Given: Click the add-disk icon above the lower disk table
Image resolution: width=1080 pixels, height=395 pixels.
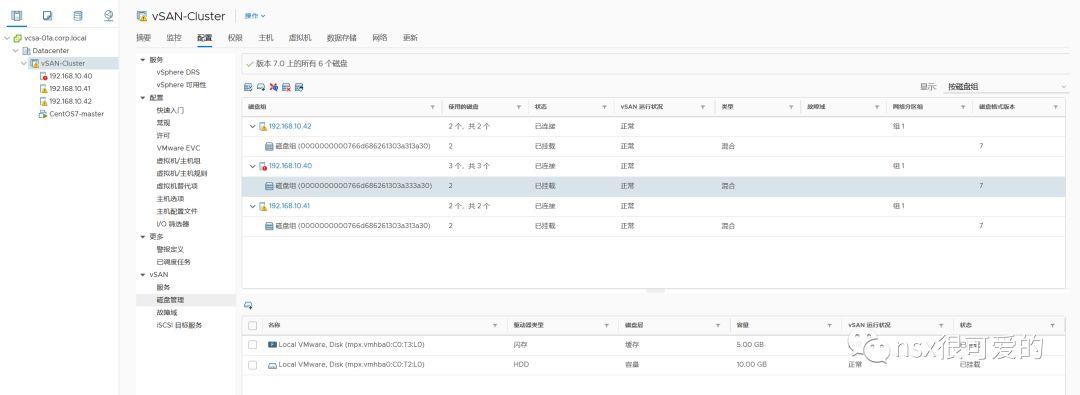Looking at the screenshot, I should pyautogui.click(x=249, y=305).
